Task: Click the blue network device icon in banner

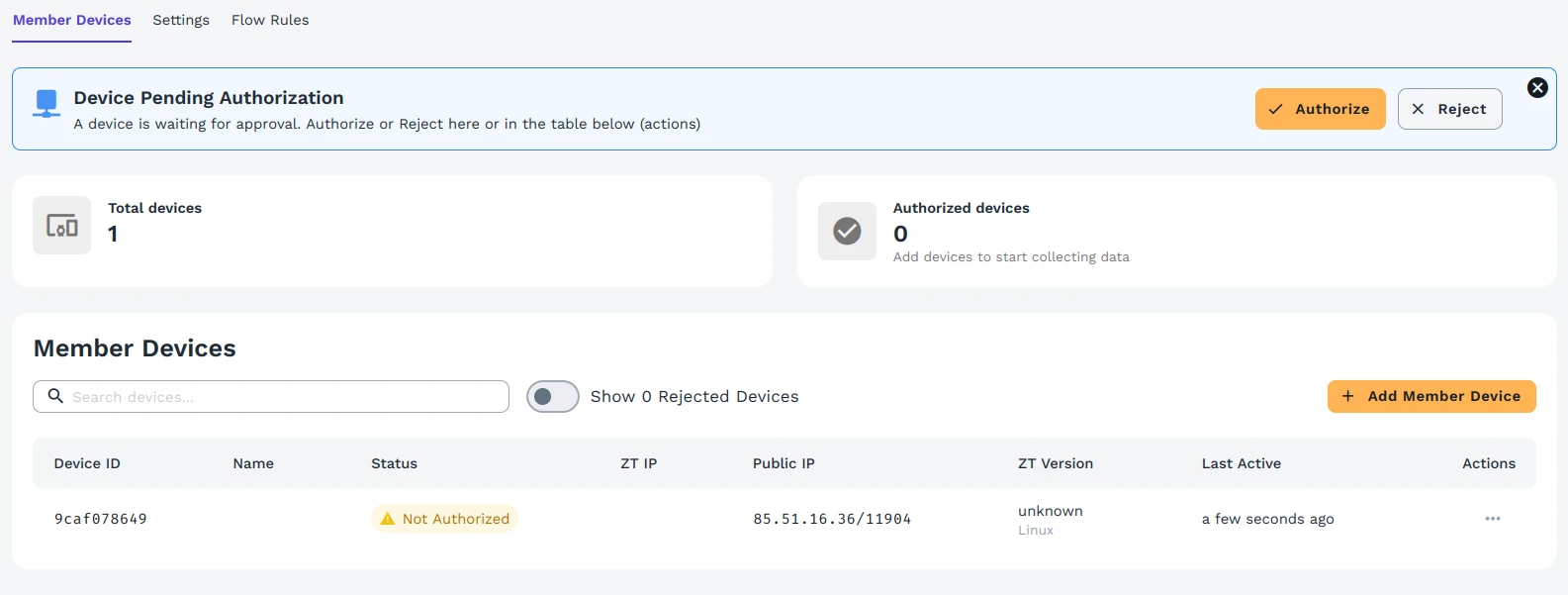Action: click(x=46, y=104)
